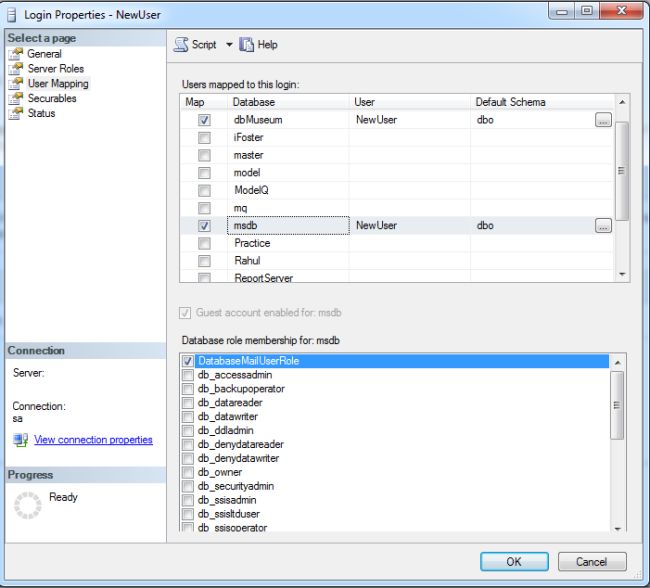Image resolution: width=650 pixels, height=588 pixels.
Task: Click the User column header
Action: coord(410,102)
